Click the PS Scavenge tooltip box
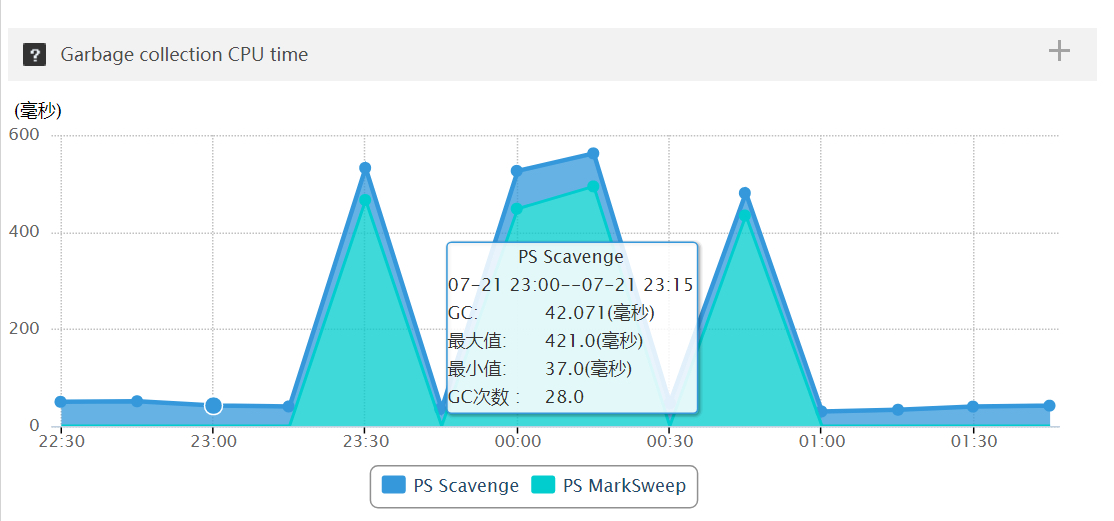The height and width of the screenshot is (521, 1114). [x=571, y=327]
